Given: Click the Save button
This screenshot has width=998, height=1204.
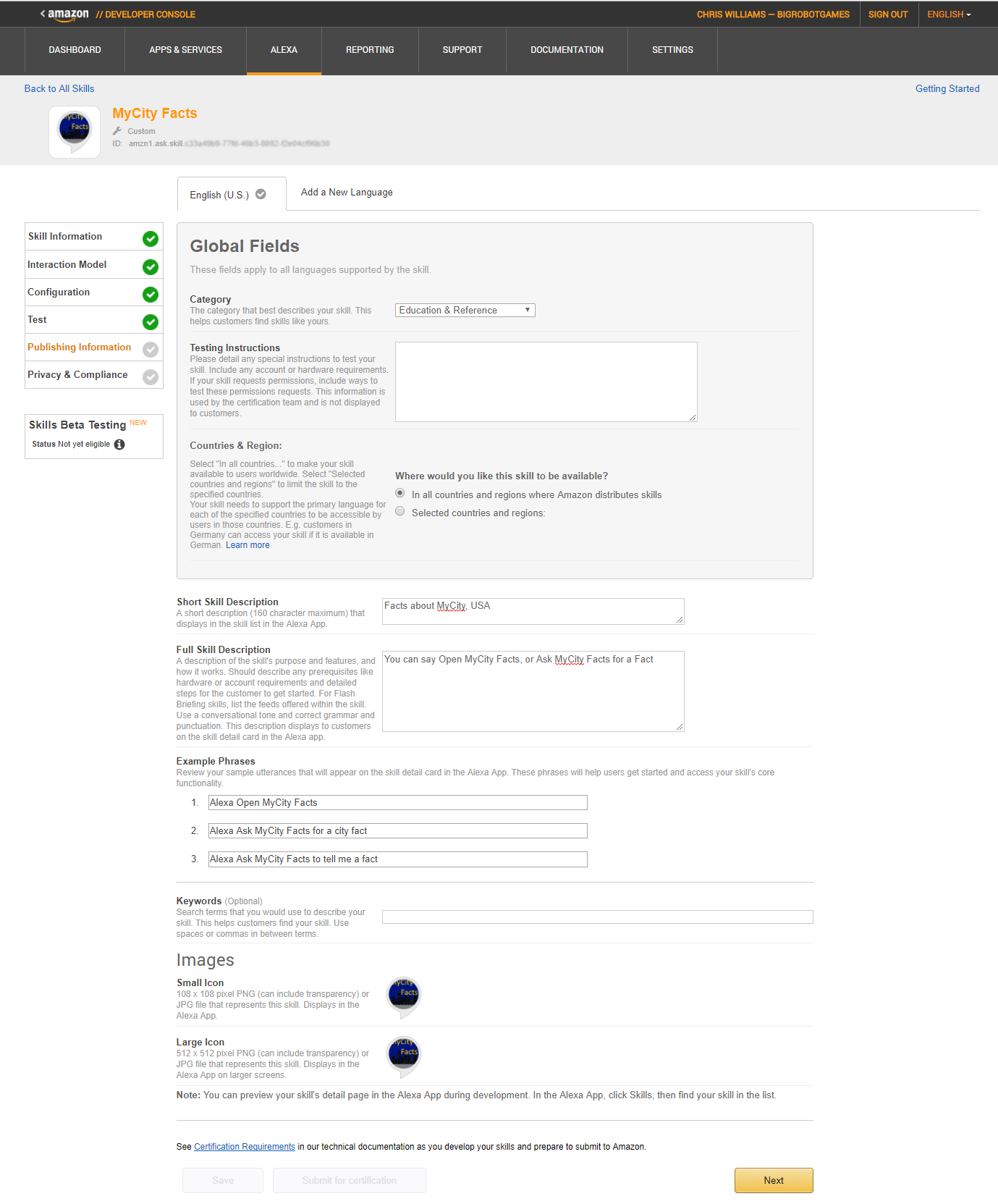Looking at the screenshot, I should coord(223,1180).
